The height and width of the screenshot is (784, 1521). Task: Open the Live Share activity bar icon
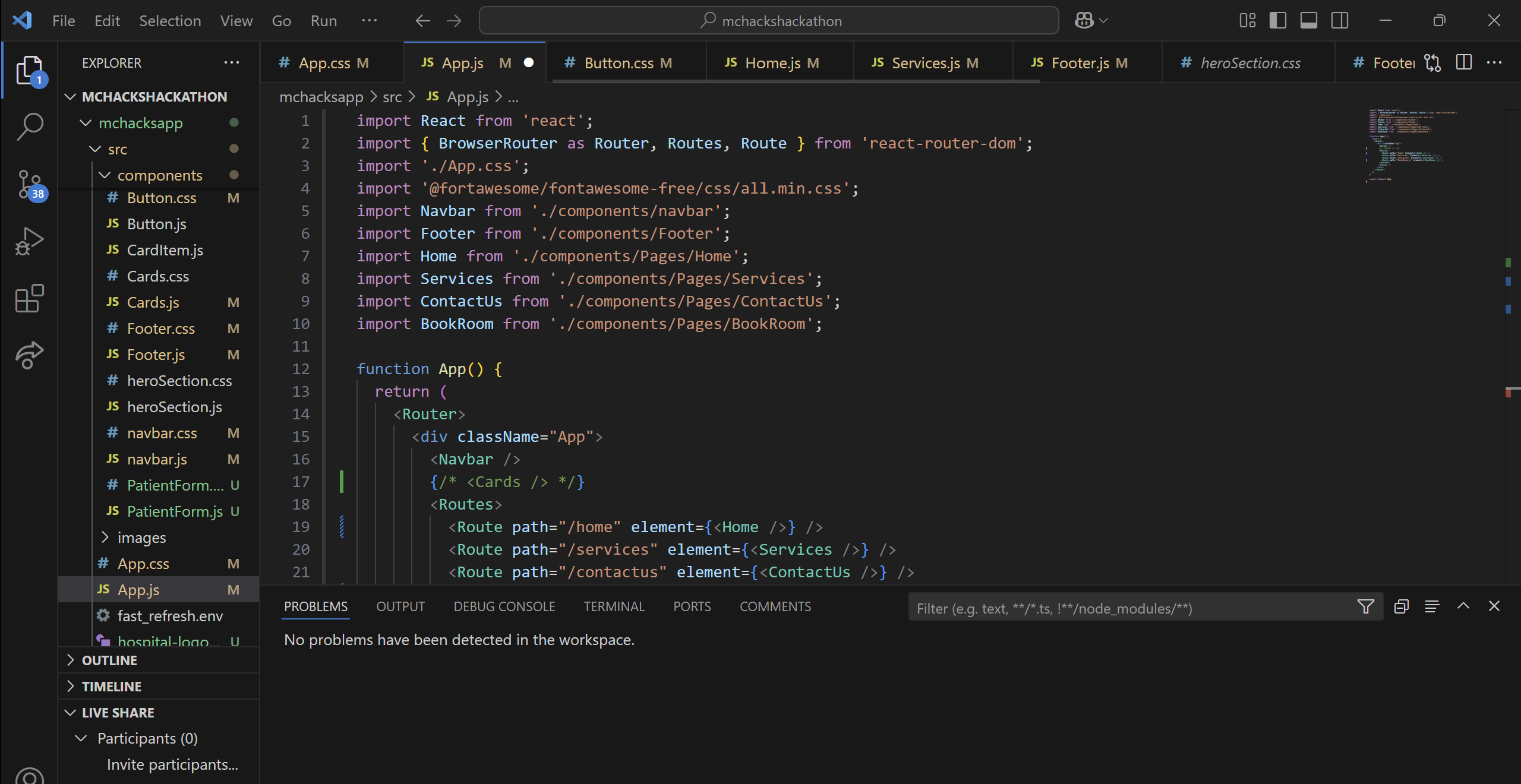pos(30,355)
